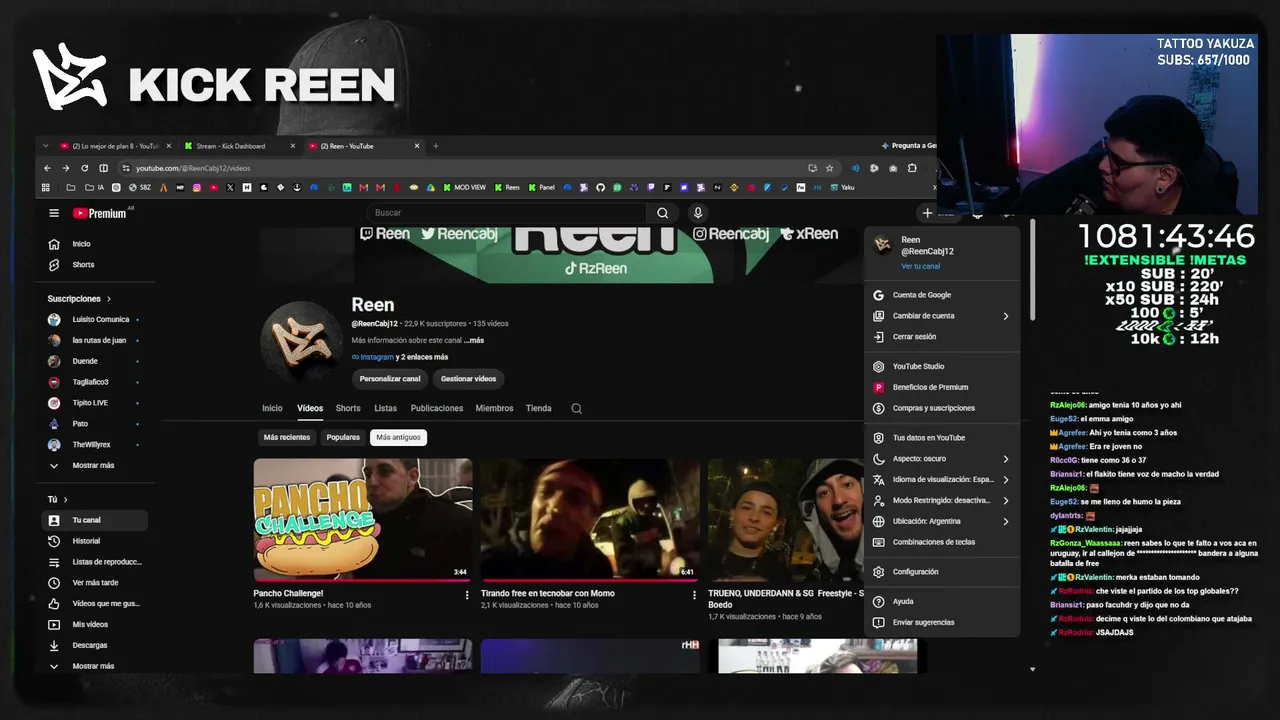Select Cerrar sesión in account menu

941,337
